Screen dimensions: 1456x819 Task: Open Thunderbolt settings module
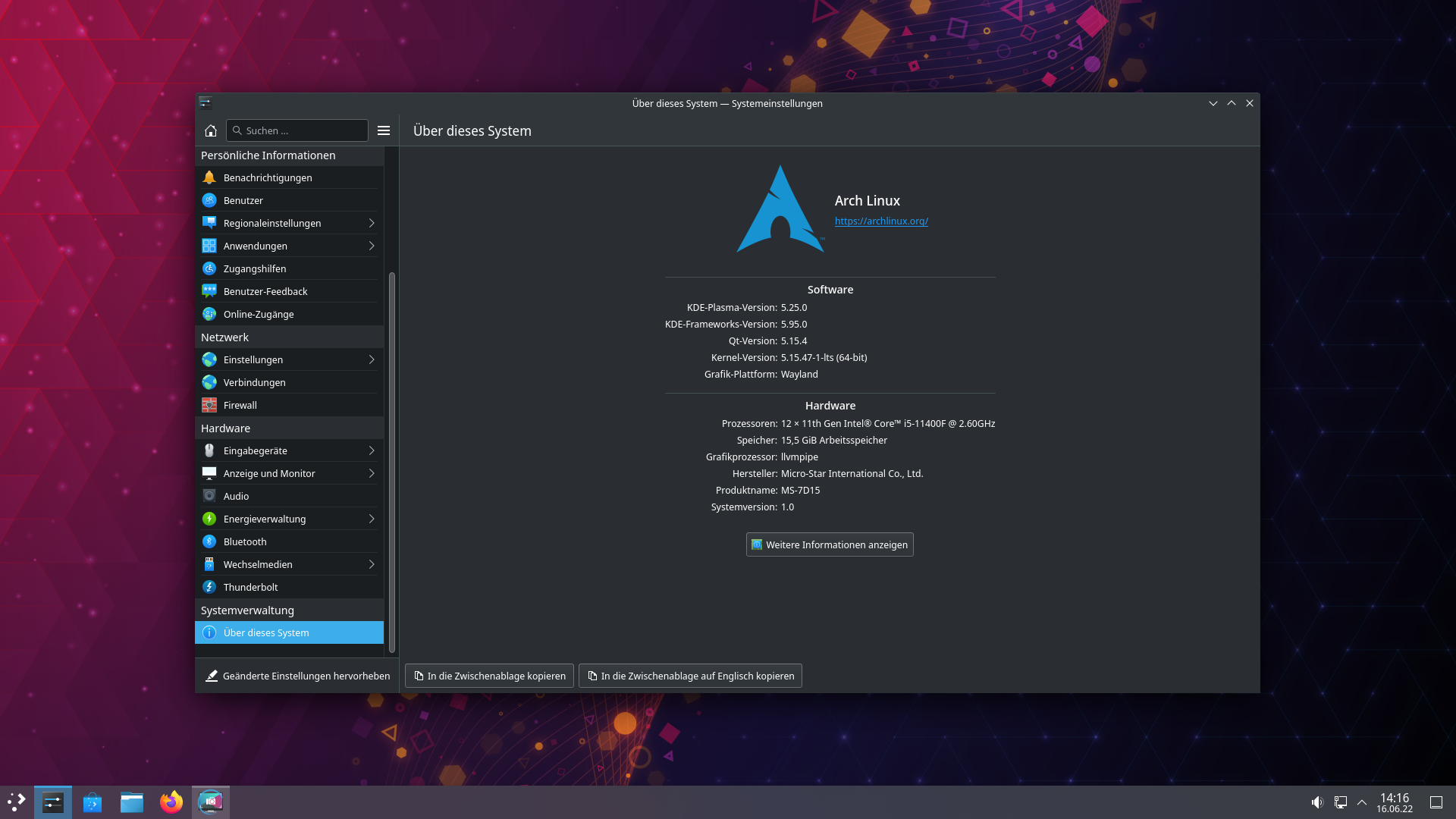tap(250, 587)
